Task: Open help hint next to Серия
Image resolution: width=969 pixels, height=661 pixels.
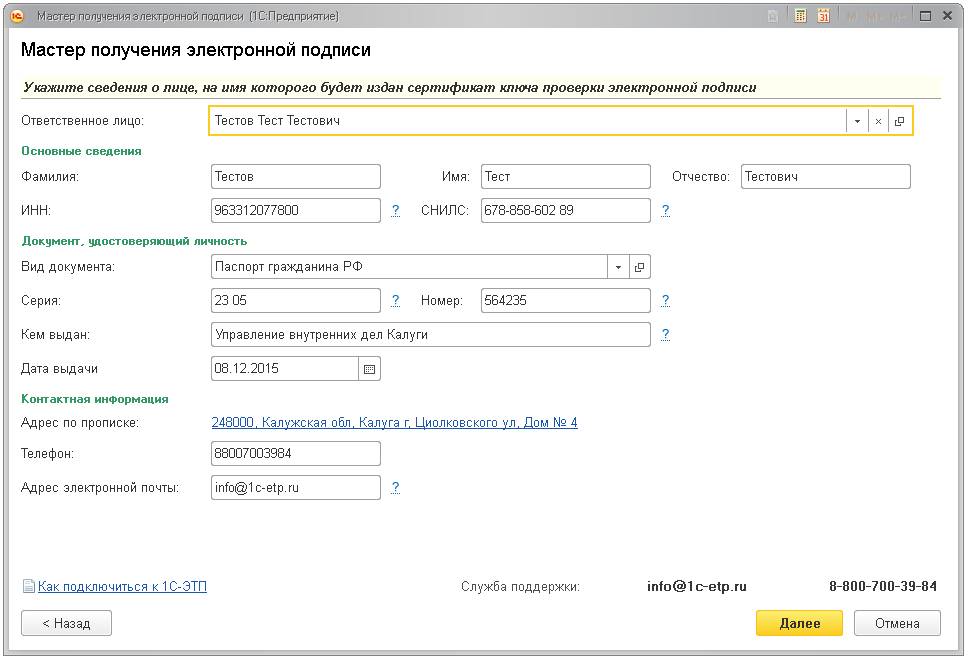Action: click(396, 301)
